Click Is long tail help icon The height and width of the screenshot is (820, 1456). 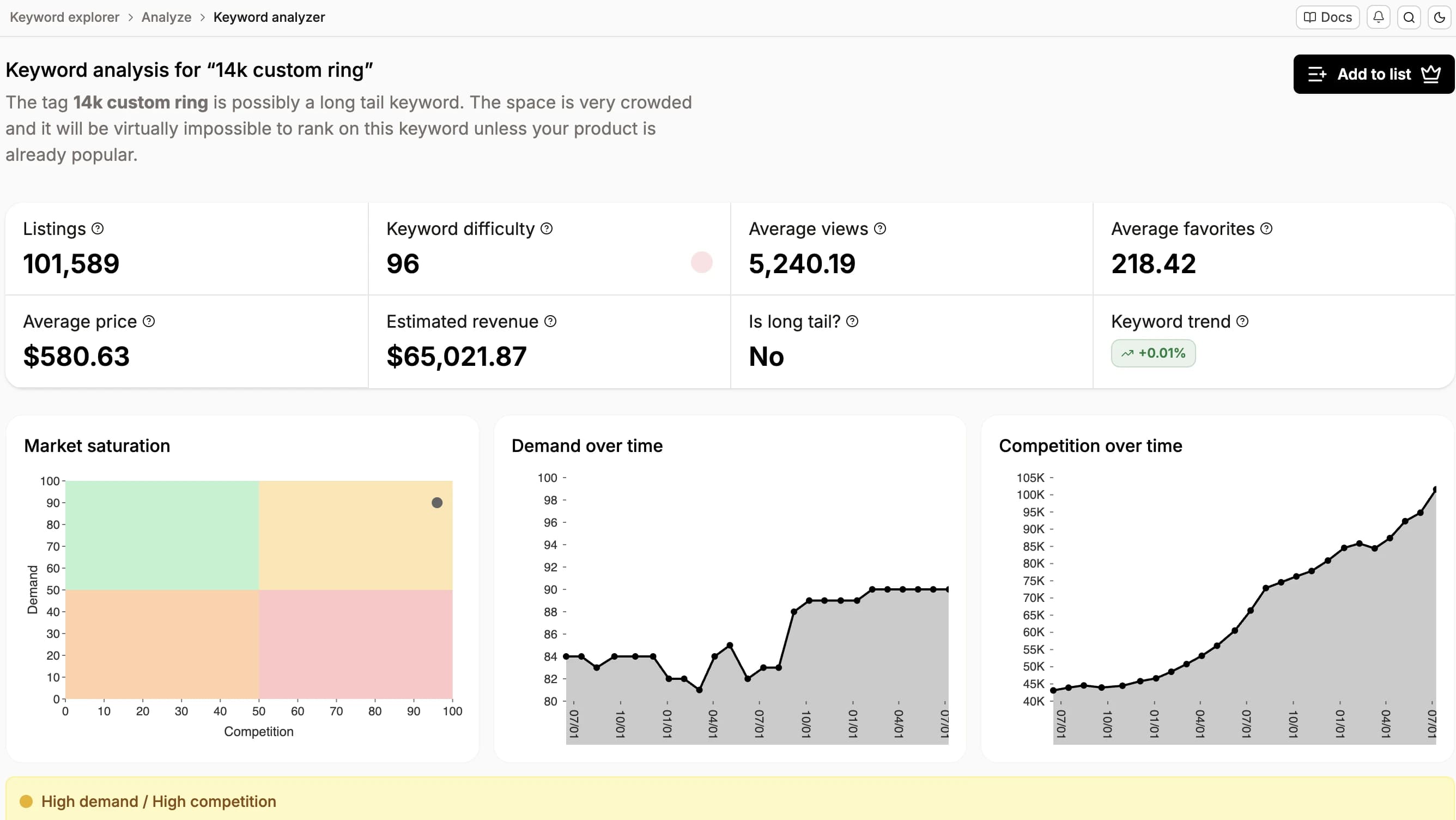852,321
